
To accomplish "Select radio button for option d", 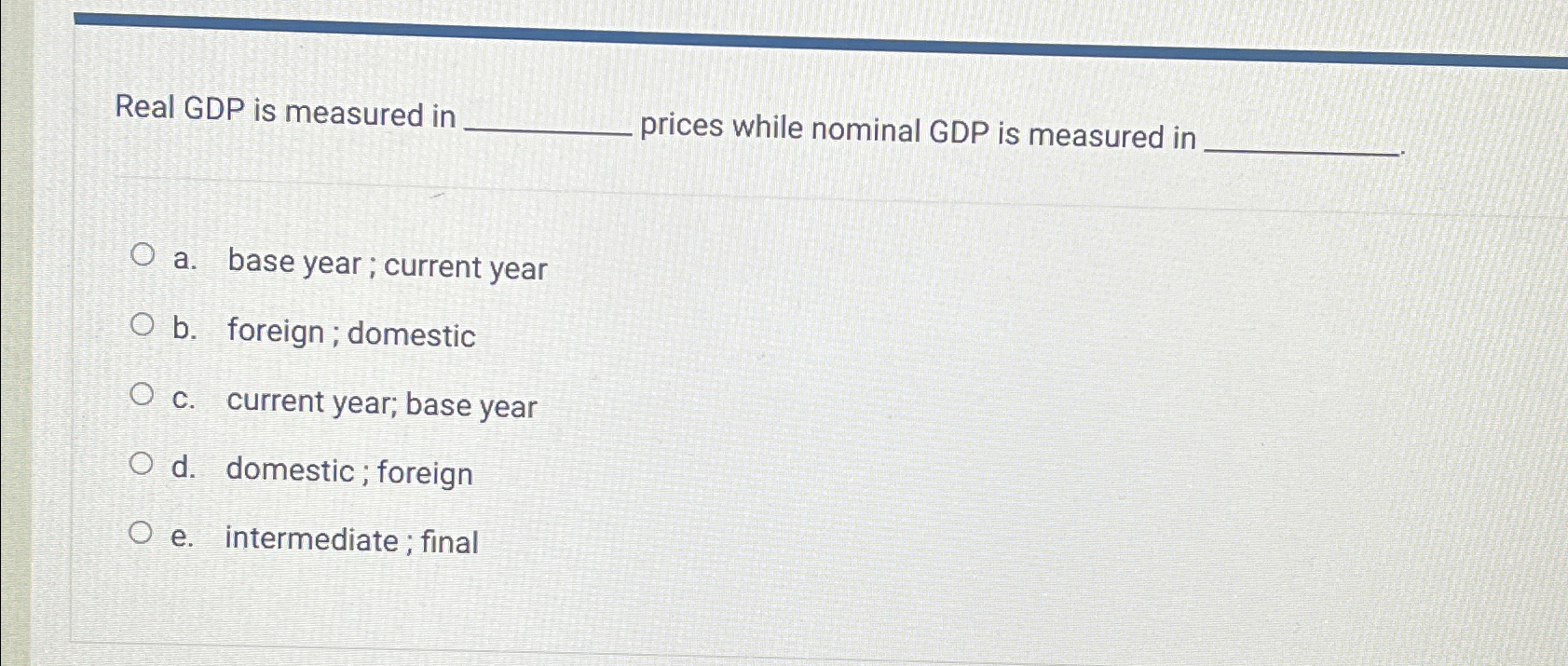I will pyautogui.click(x=143, y=461).
